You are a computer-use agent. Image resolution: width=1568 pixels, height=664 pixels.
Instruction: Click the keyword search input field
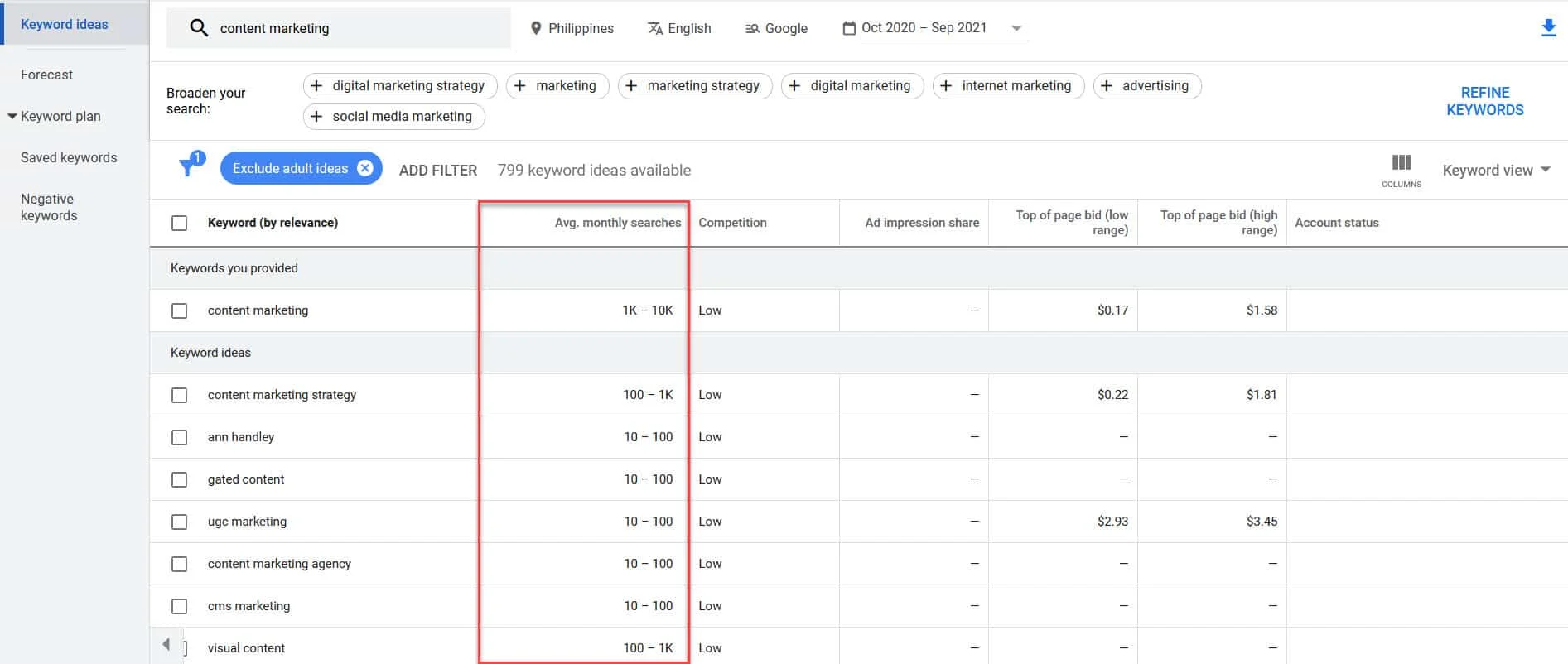point(356,28)
